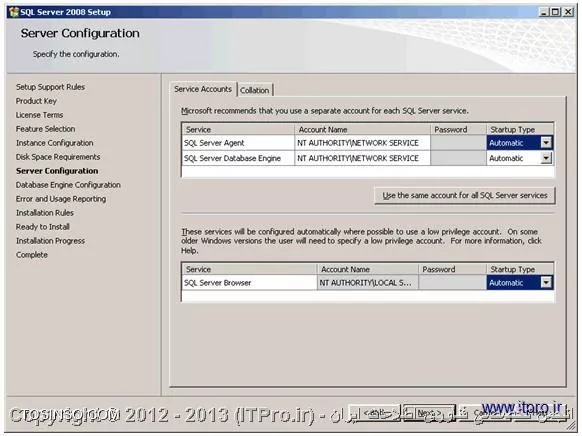Click Account Name cell for SQL Server Database Engine
The image size is (582, 436).
(x=362, y=158)
